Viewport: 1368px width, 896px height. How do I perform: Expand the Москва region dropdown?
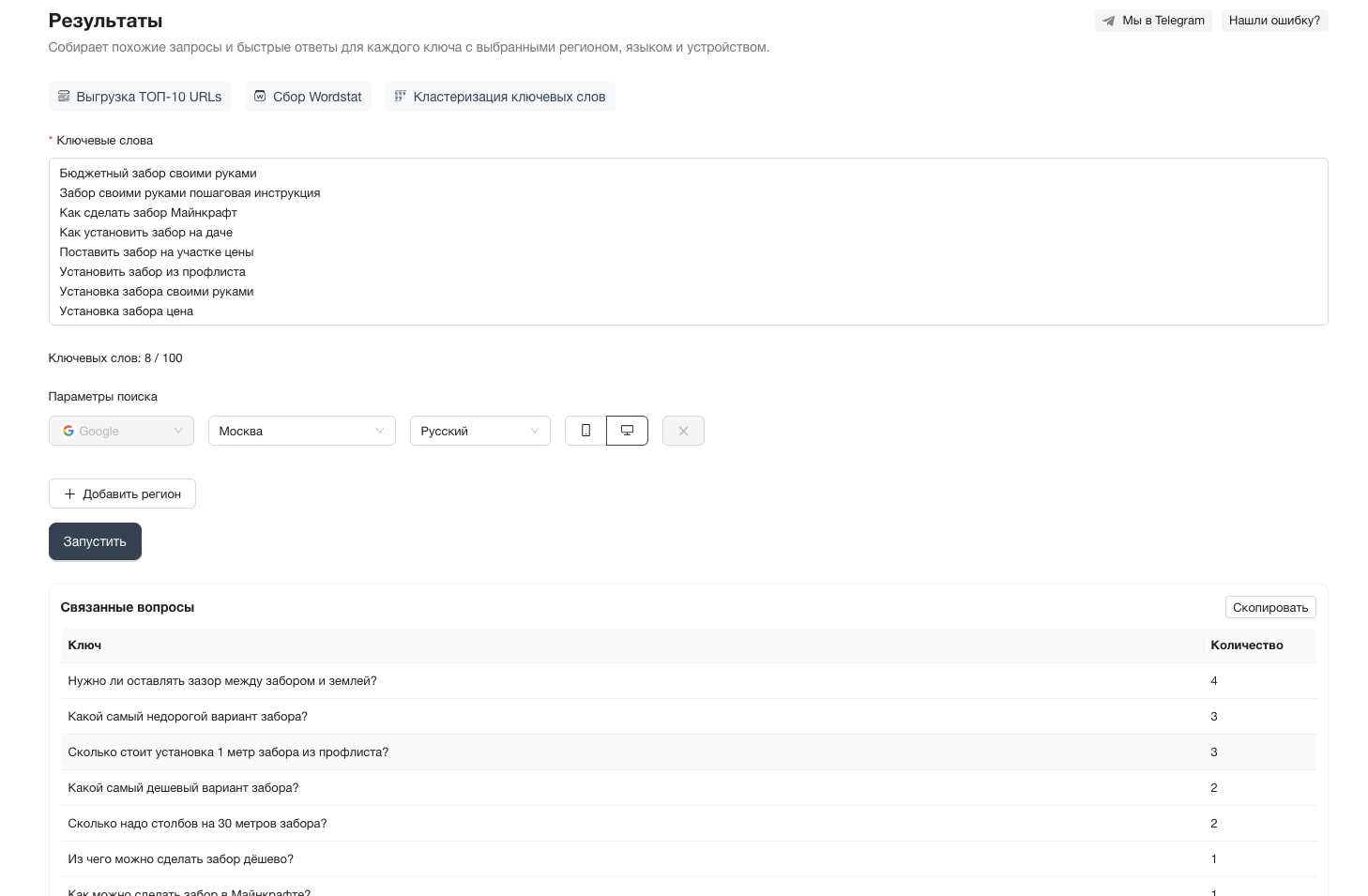click(301, 431)
